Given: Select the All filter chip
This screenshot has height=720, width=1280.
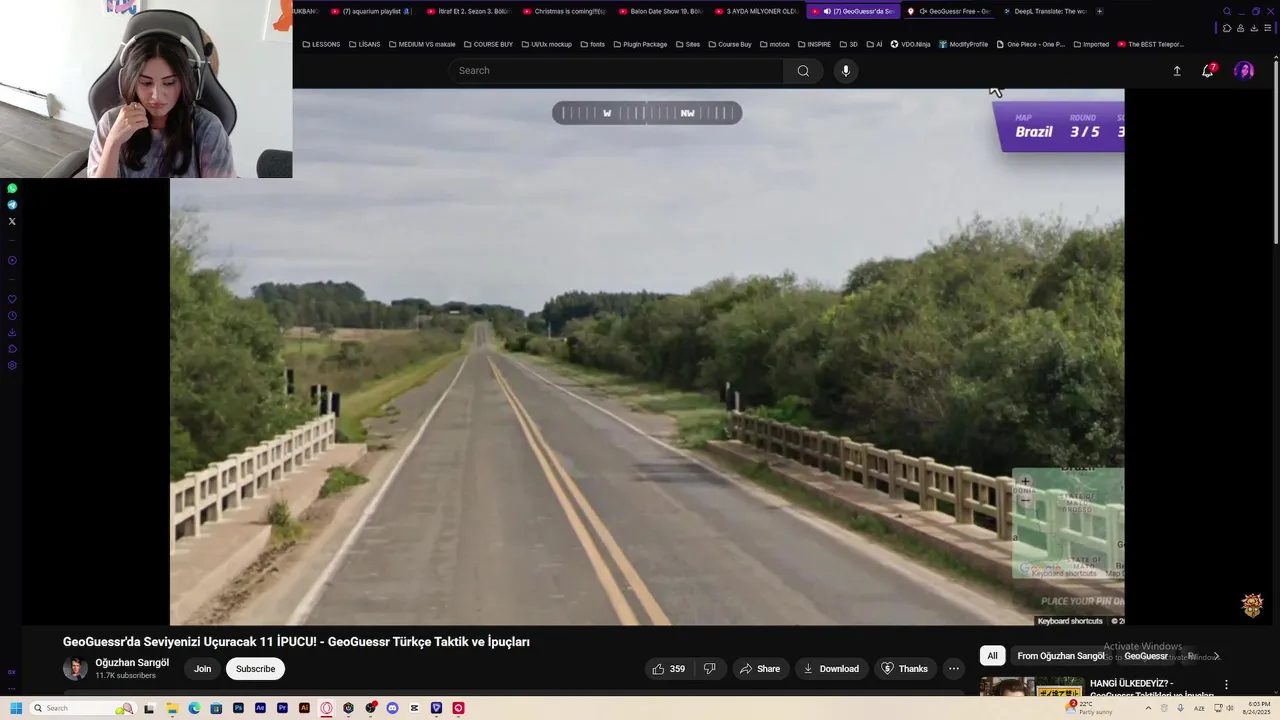Looking at the screenshot, I should [x=992, y=656].
